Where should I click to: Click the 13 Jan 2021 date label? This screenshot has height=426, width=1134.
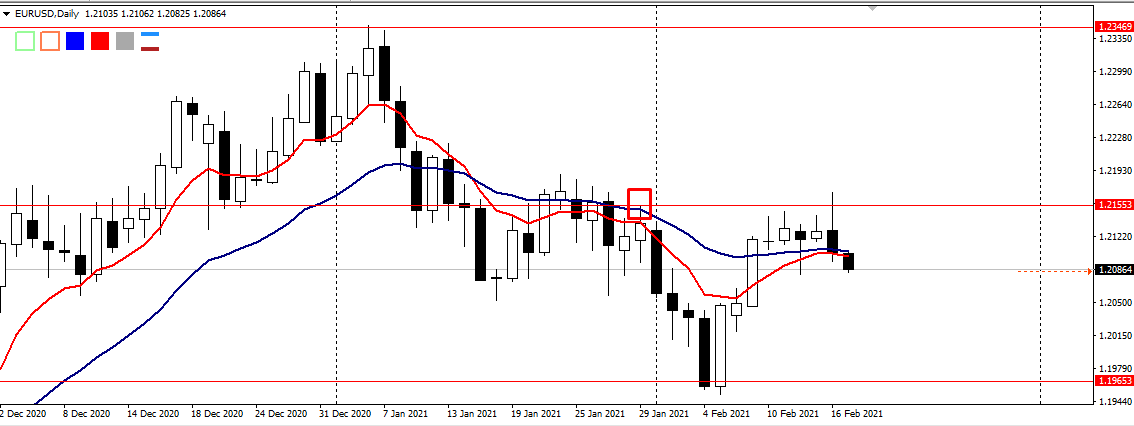click(x=473, y=414)
